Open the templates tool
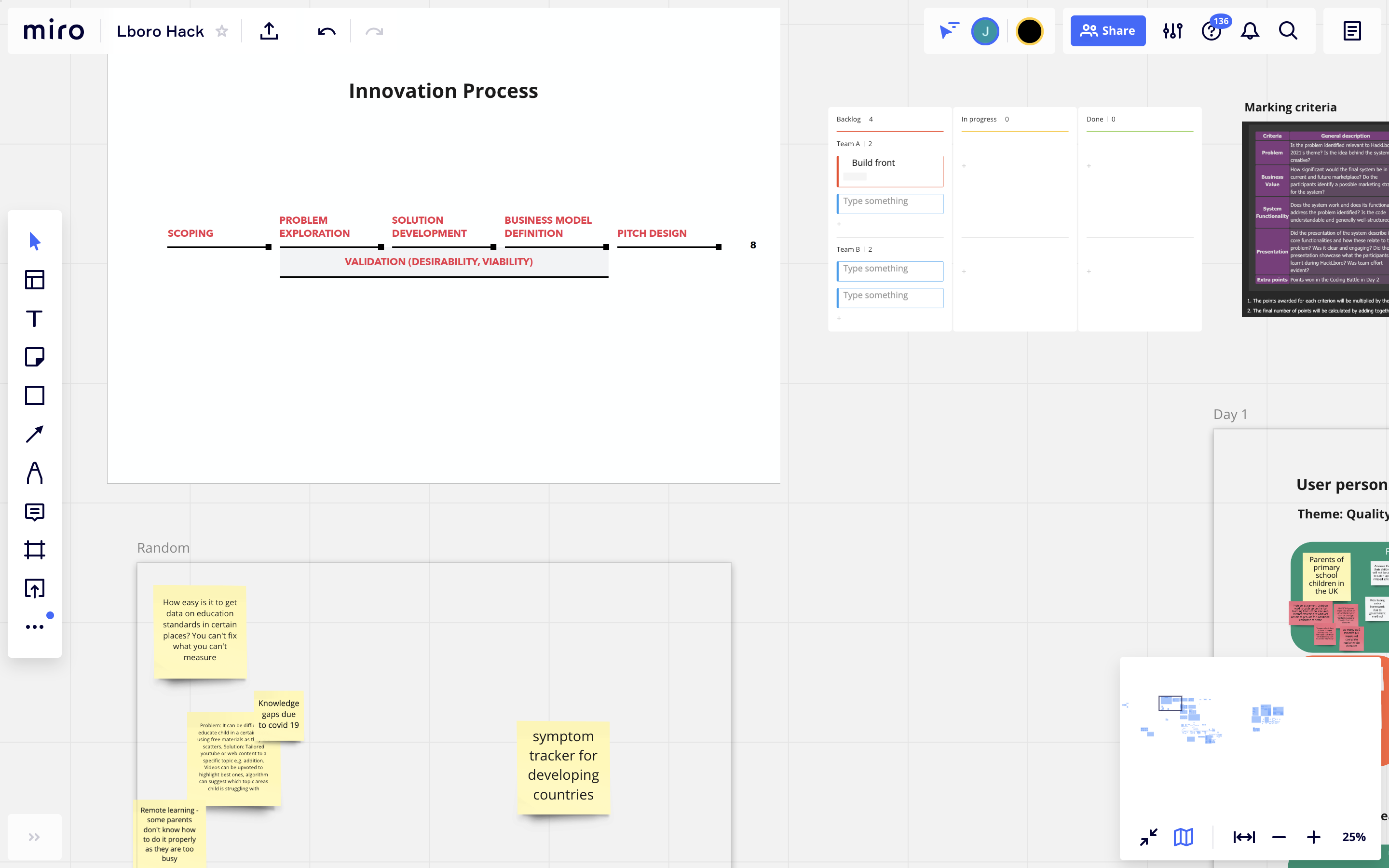The width and height of the screenshot is (1389, 868). (x=34, y=280)
